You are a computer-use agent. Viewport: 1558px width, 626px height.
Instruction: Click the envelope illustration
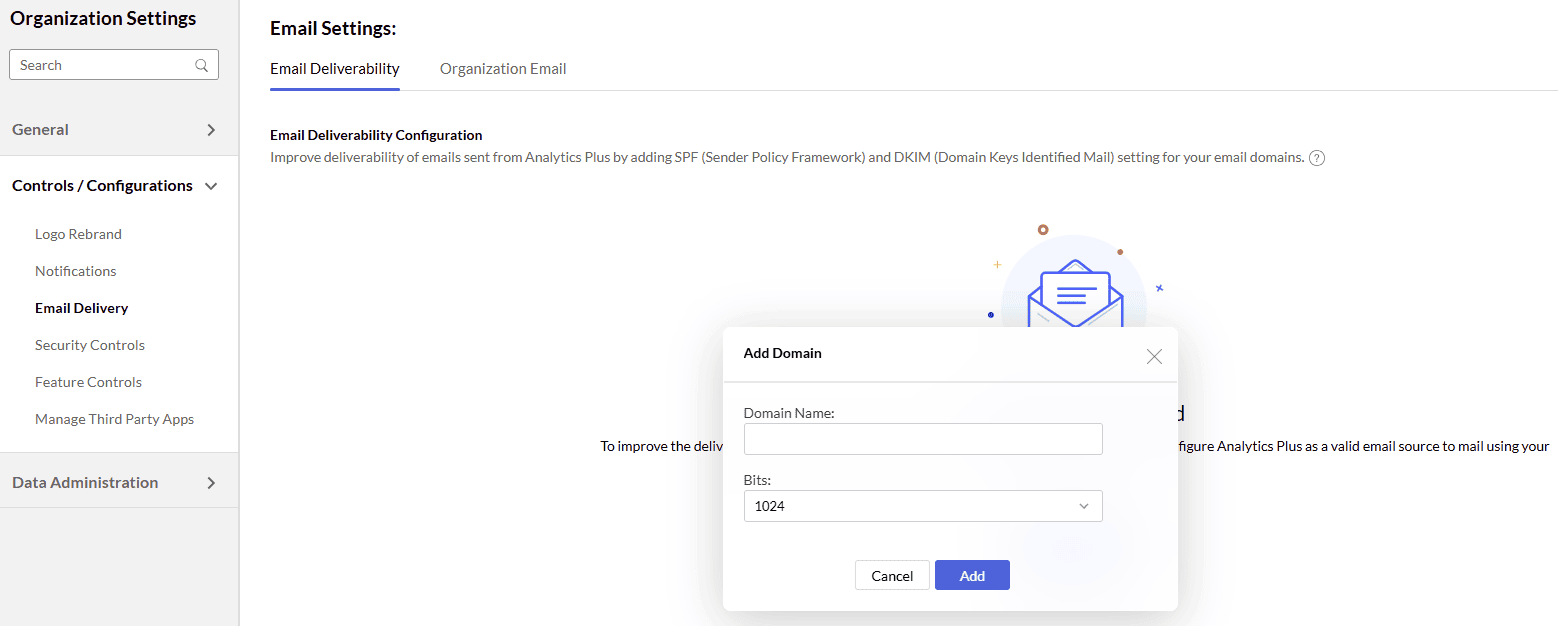pos(1075,290)
